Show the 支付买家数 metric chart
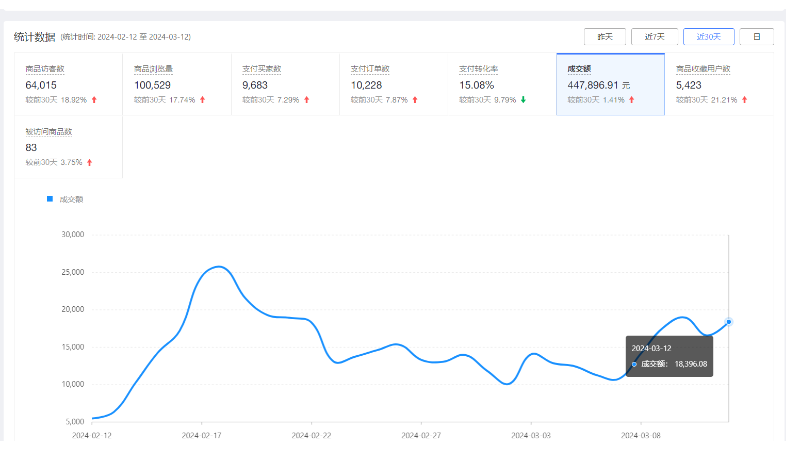This screenshot has width=786, height=450. 285,84
